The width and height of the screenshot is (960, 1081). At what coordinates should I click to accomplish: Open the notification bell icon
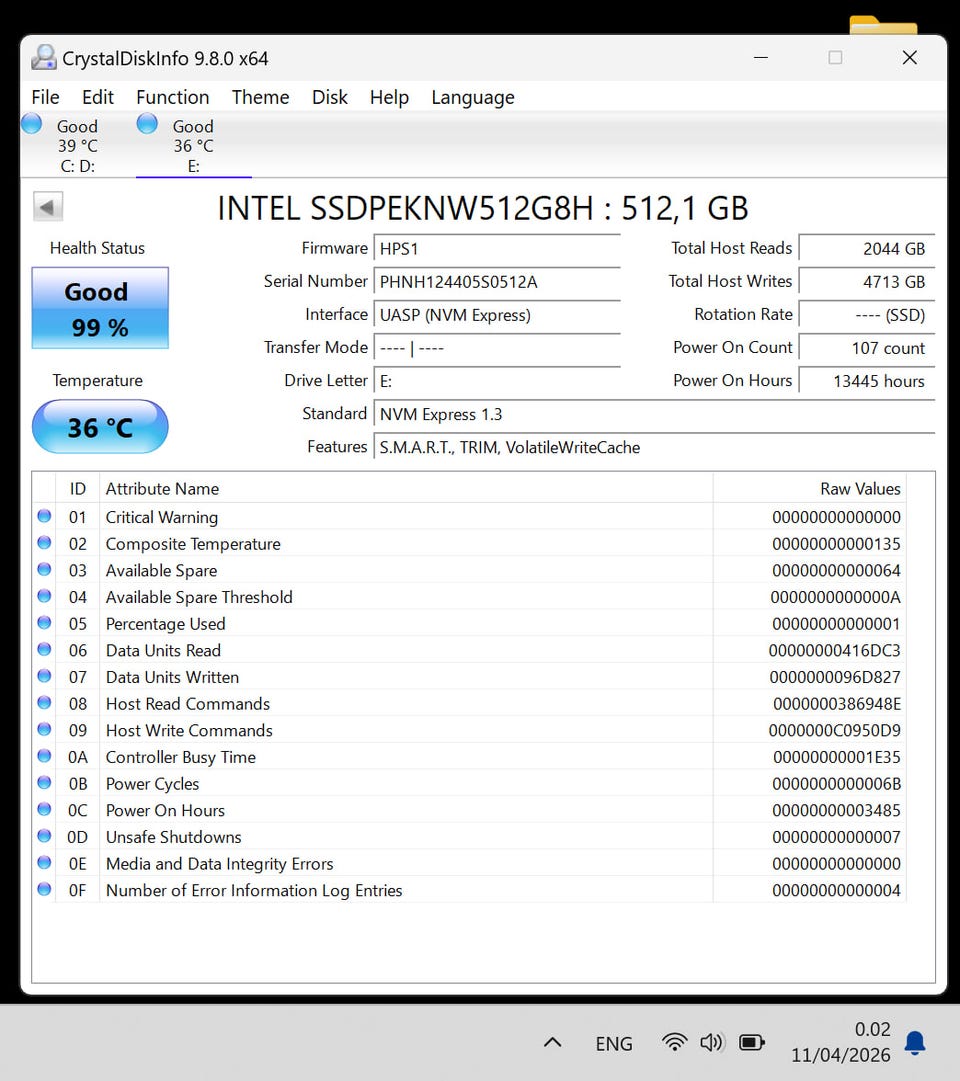[x=914, y=1043]
